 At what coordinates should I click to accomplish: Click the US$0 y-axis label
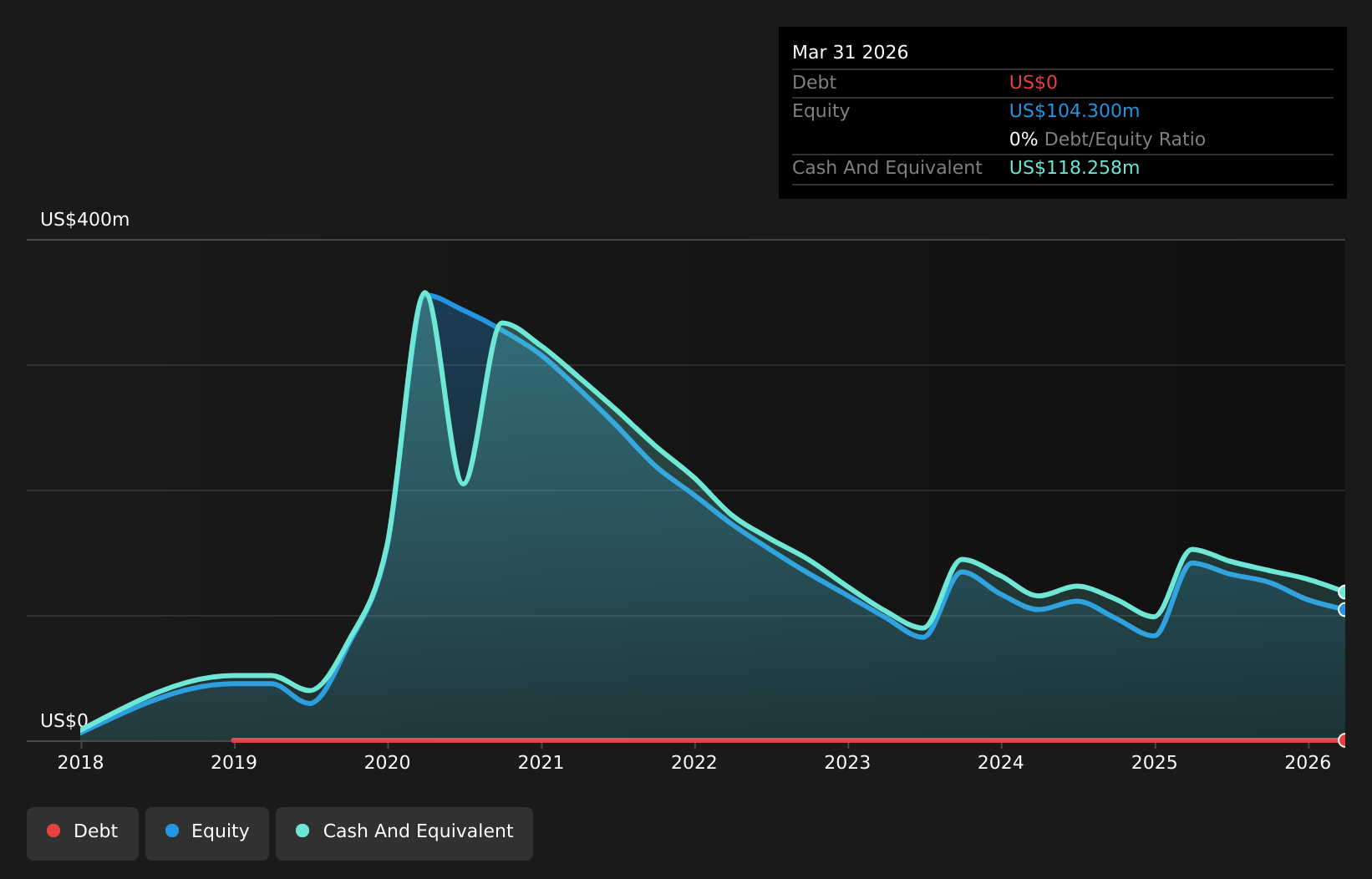click(x=64, y=721)
